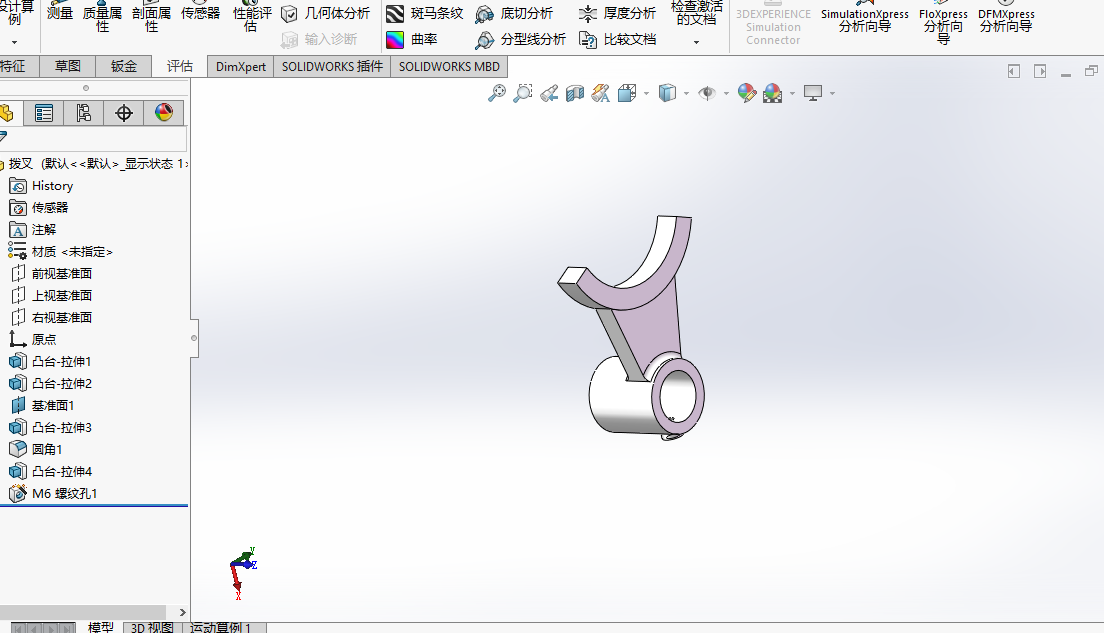Select M6 螺纹孔1 feature in tree
Viewport: 1104px width, 633px height.
[53, 494]
